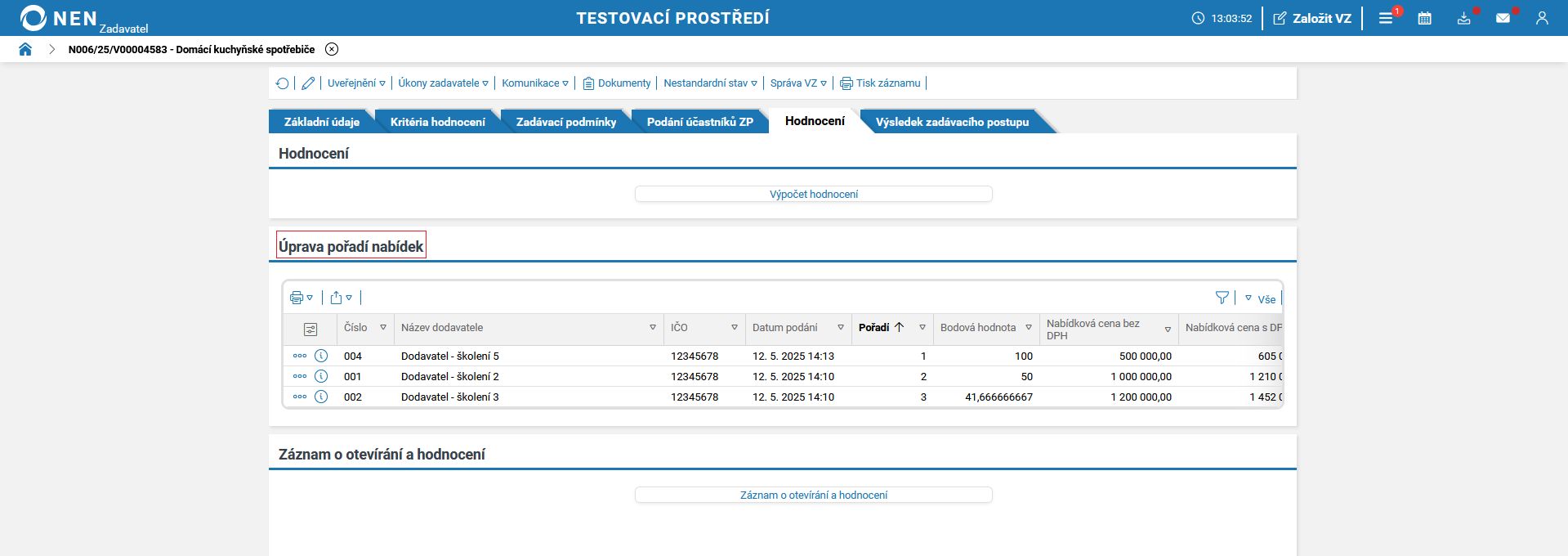Screen dimensions: 1568x556
Task: Click the breadcrumb N006/25/V00004583 title
Action: 191,49
